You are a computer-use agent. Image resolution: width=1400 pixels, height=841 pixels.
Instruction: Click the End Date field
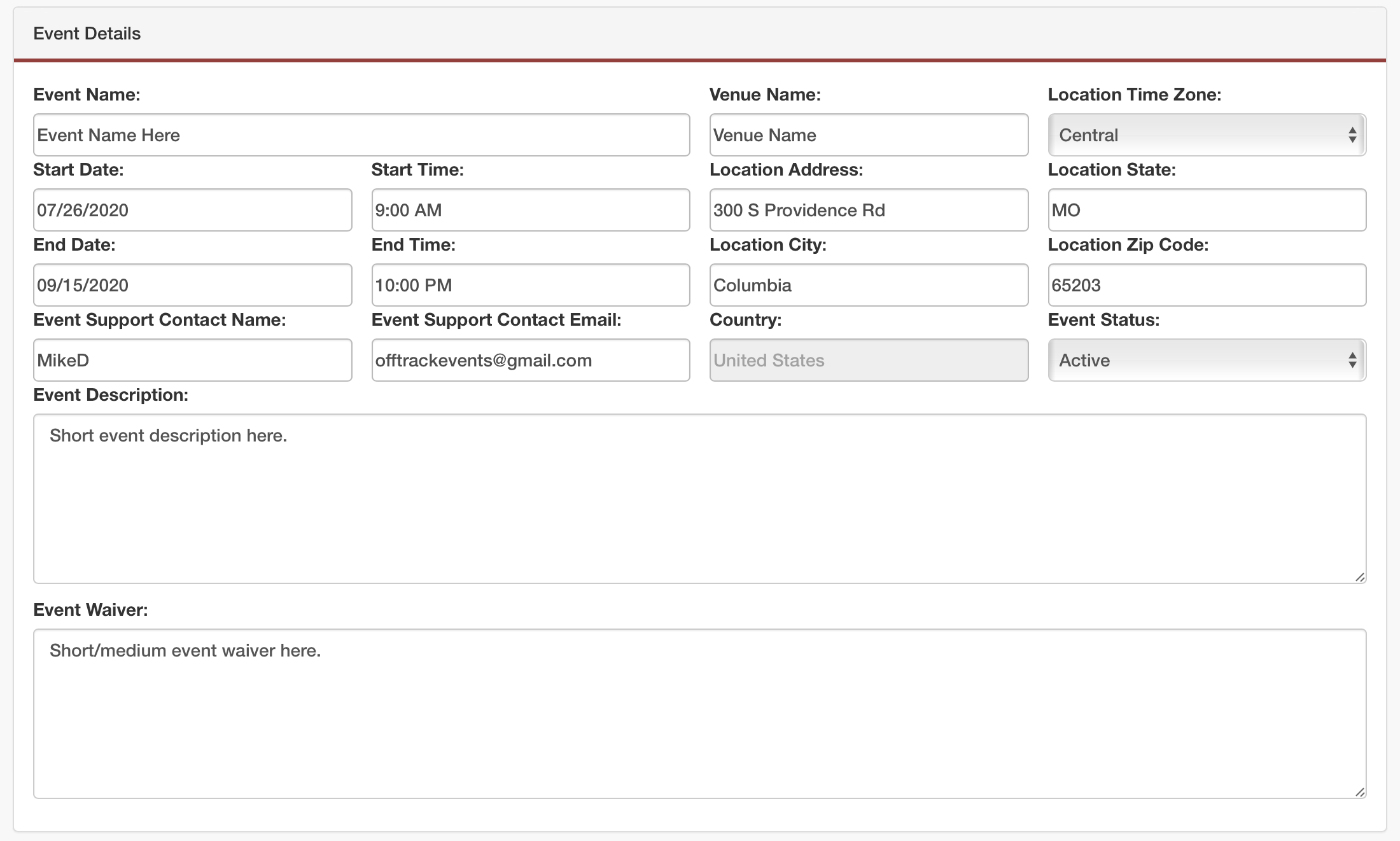192,285
